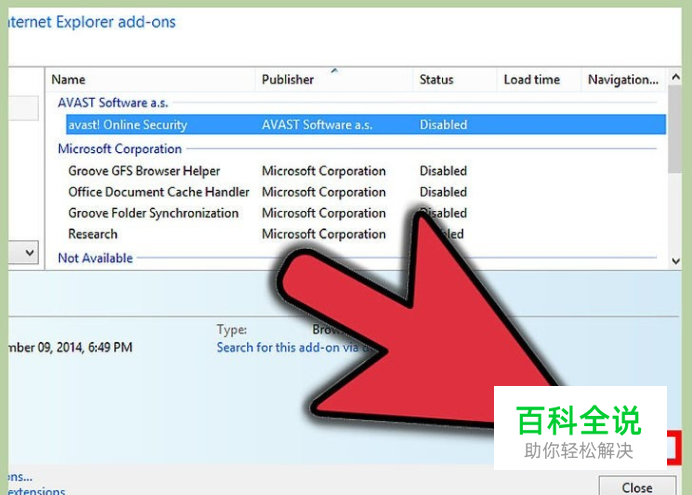Click Disabled status of Office Document Cache Handler
Image resolution: width=692 pixels, height=495 pixels.
pyautogui.click(x=443, y=192)
